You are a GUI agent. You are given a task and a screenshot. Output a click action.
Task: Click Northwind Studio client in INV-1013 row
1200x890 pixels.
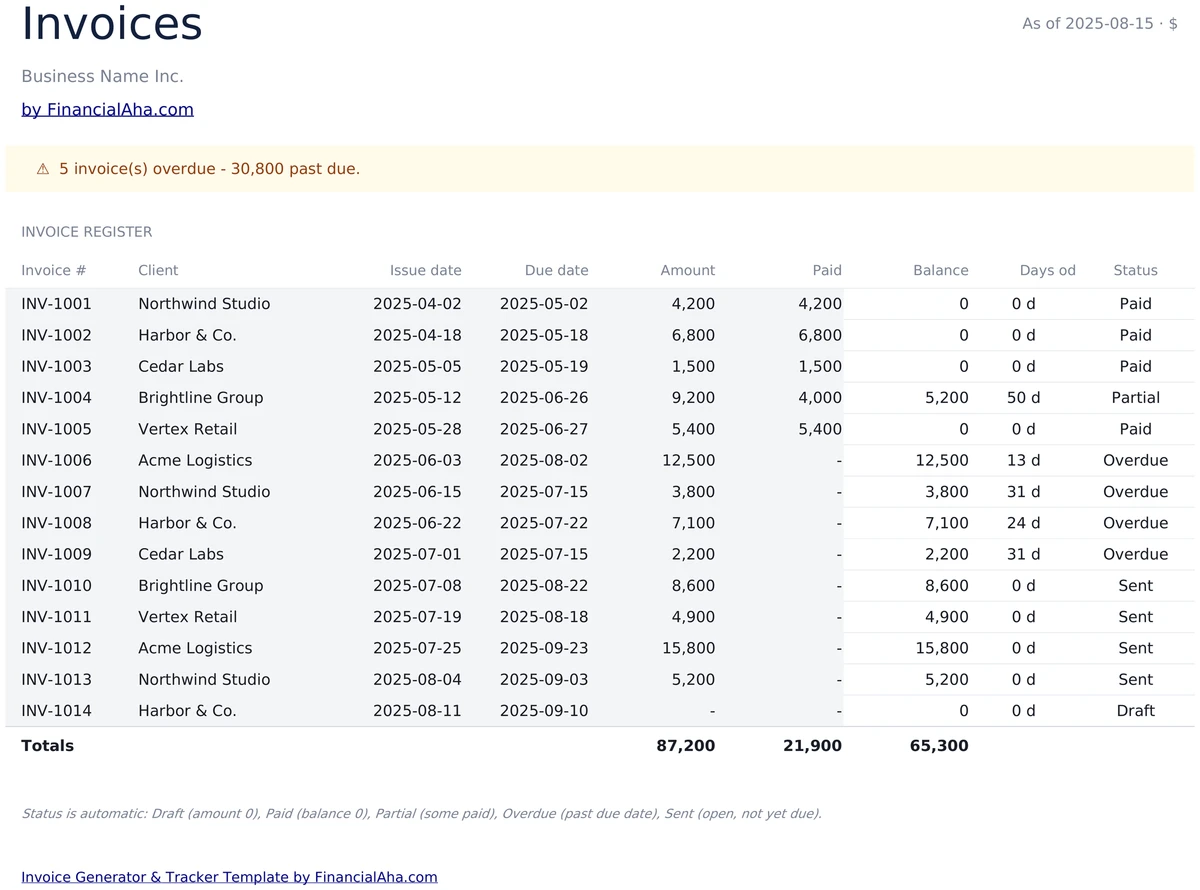pyautogui.click(x=204, y=680)
